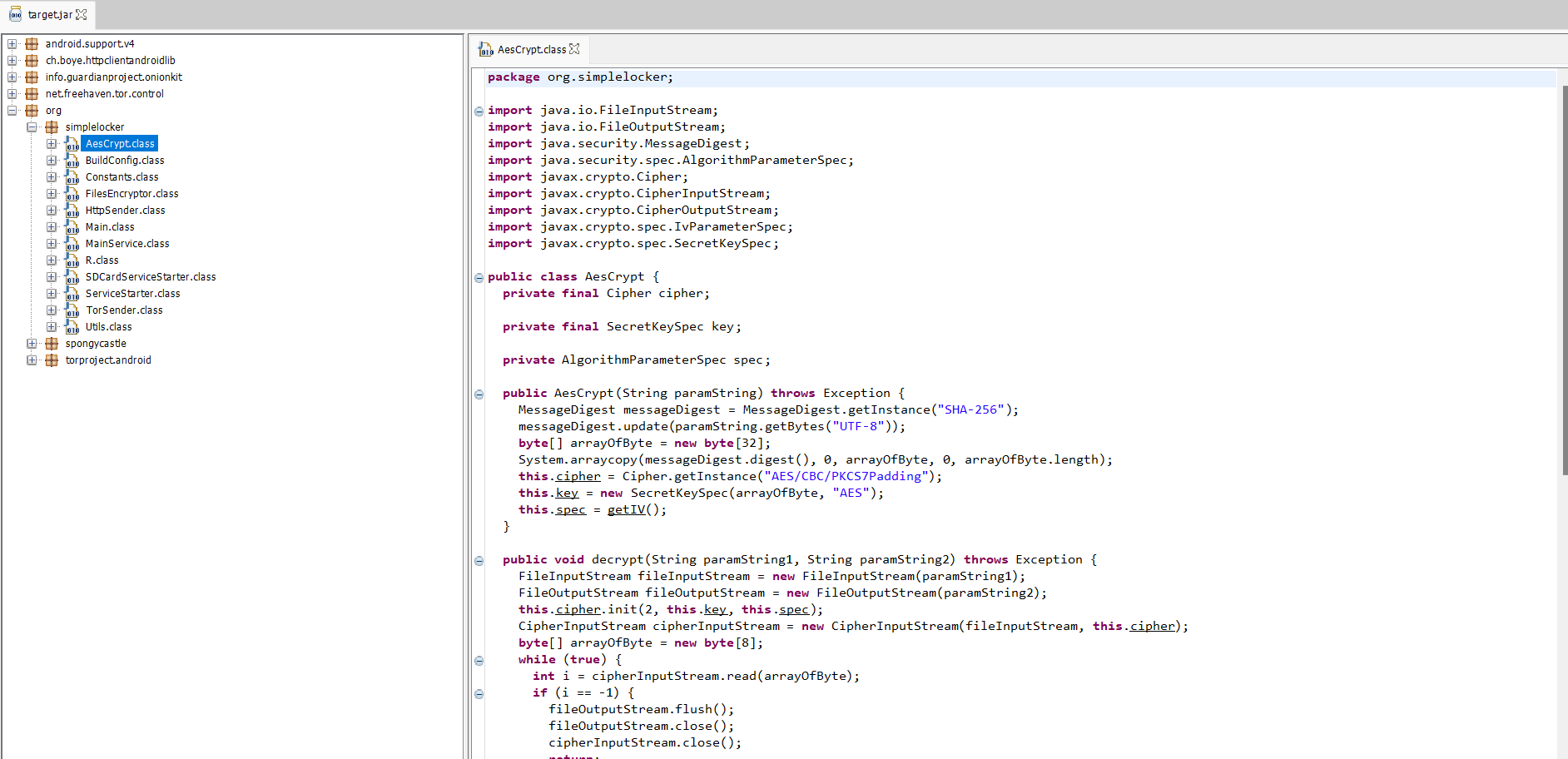Click the simplelocker package icon
The width and height of the screenshot is (1568, 759).
click(x=52, y=127)
